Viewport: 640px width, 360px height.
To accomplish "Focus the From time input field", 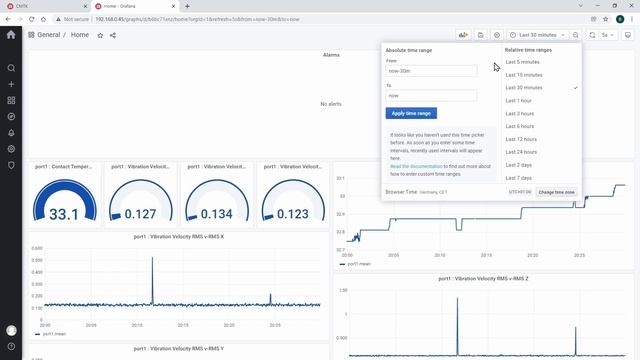I will 431,71.
